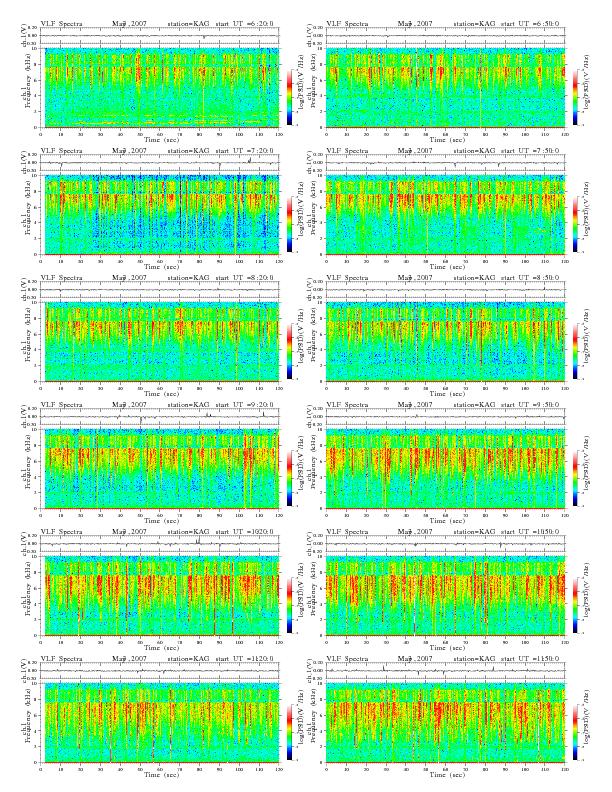
Task: Click the ch.1 voltage waveform strip above the 6:50:0 plot
Action: point(445,36)
